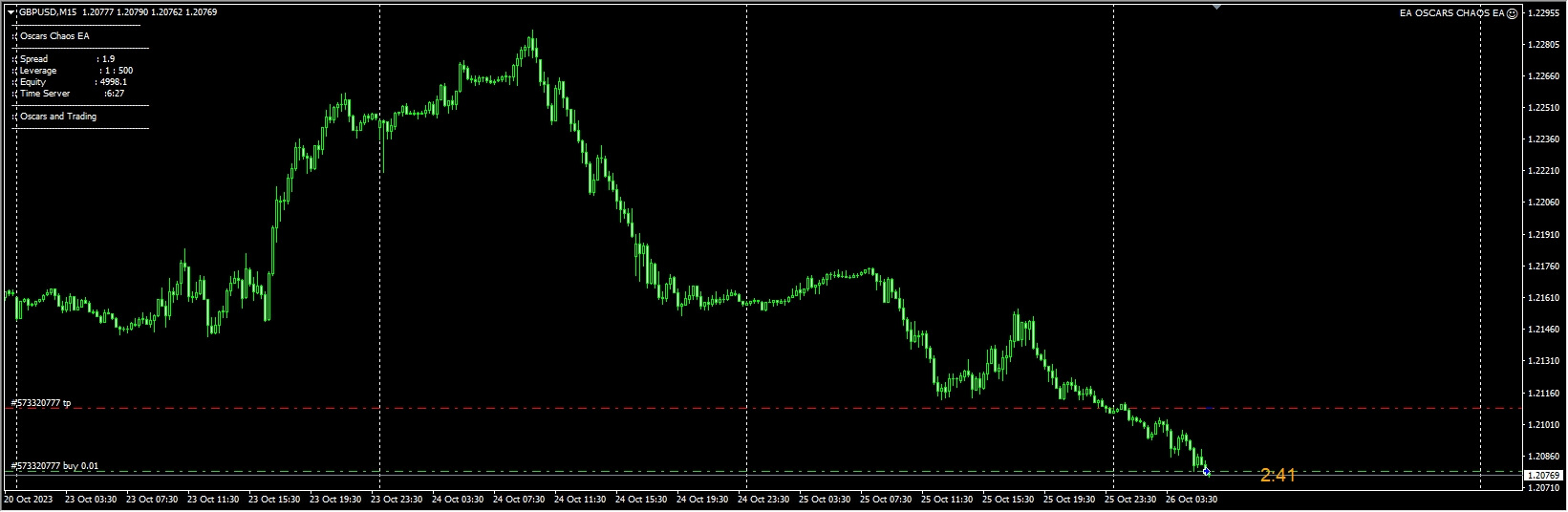This screenshot has height=512, width=1568.
Task: Click the '23 Oct 15:30' time axis label
Action: pos(274,499)
